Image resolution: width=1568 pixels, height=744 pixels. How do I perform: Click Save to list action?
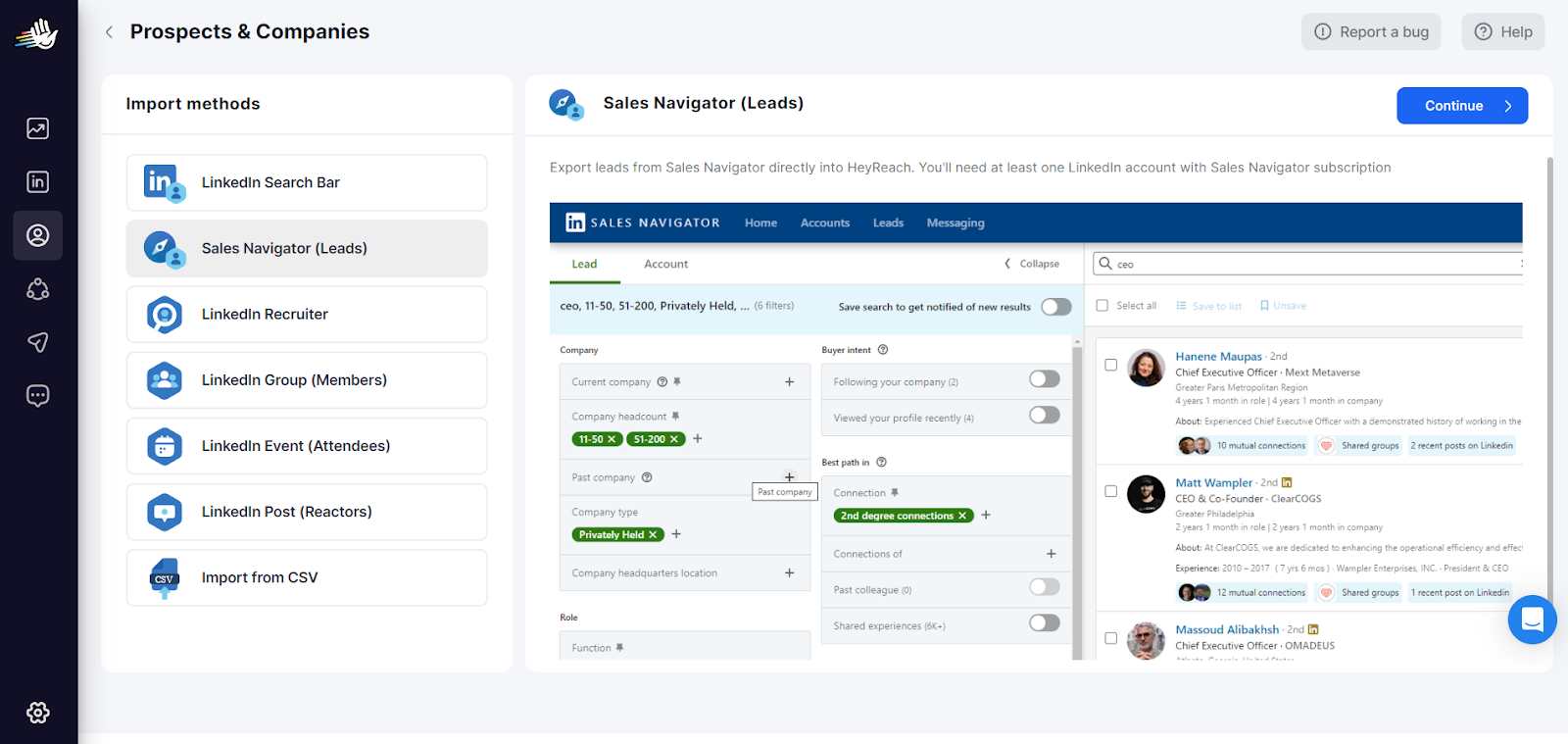(1208, 306)
